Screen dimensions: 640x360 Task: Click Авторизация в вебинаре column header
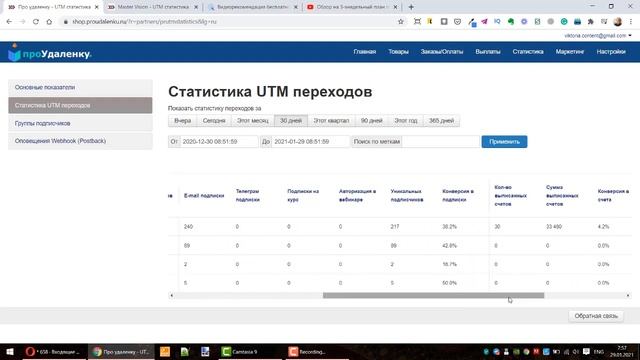click(x=357, y=196)
